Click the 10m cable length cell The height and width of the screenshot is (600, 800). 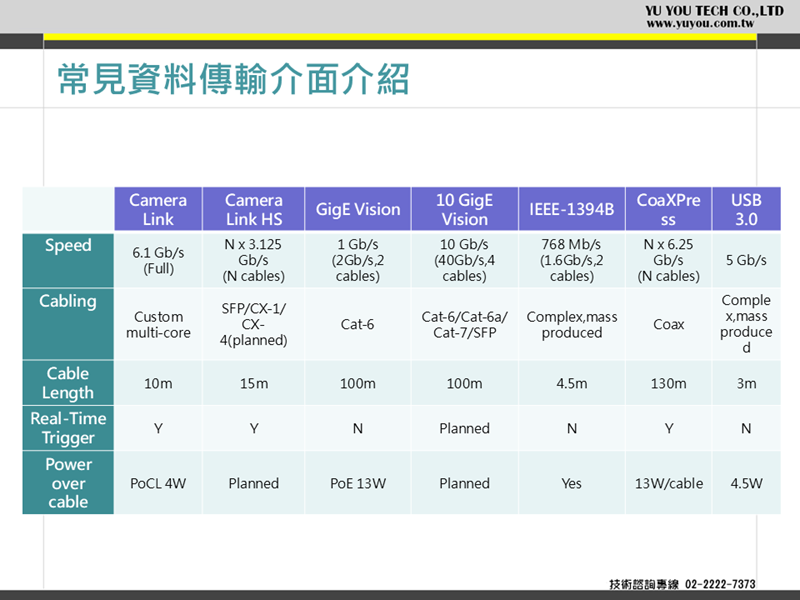(x=158, y=383)
